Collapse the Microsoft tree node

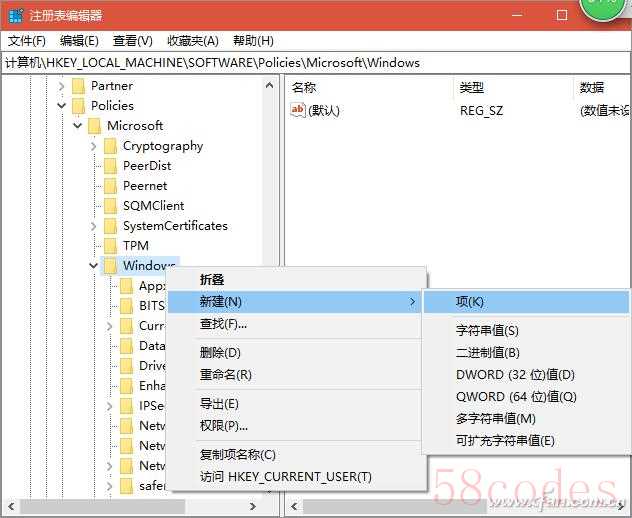click(x=78, y=126)
